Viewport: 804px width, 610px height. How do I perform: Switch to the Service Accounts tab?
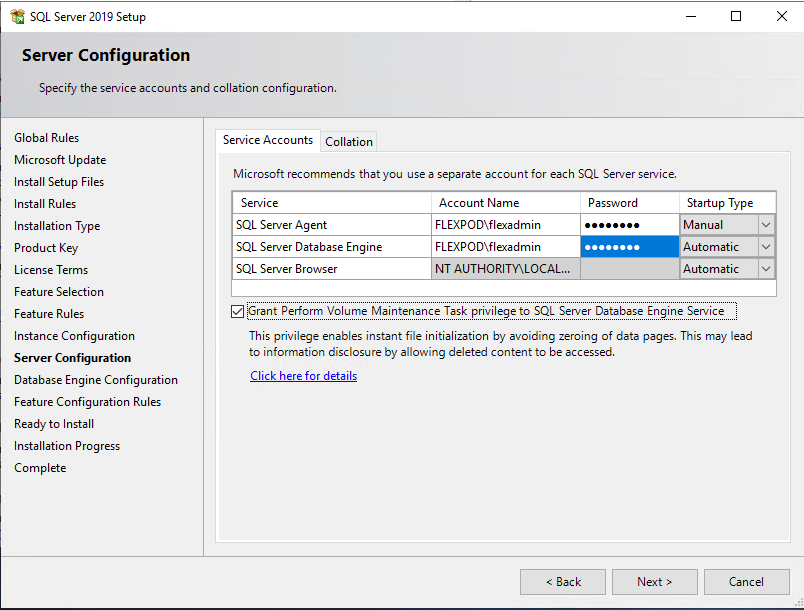268,140
